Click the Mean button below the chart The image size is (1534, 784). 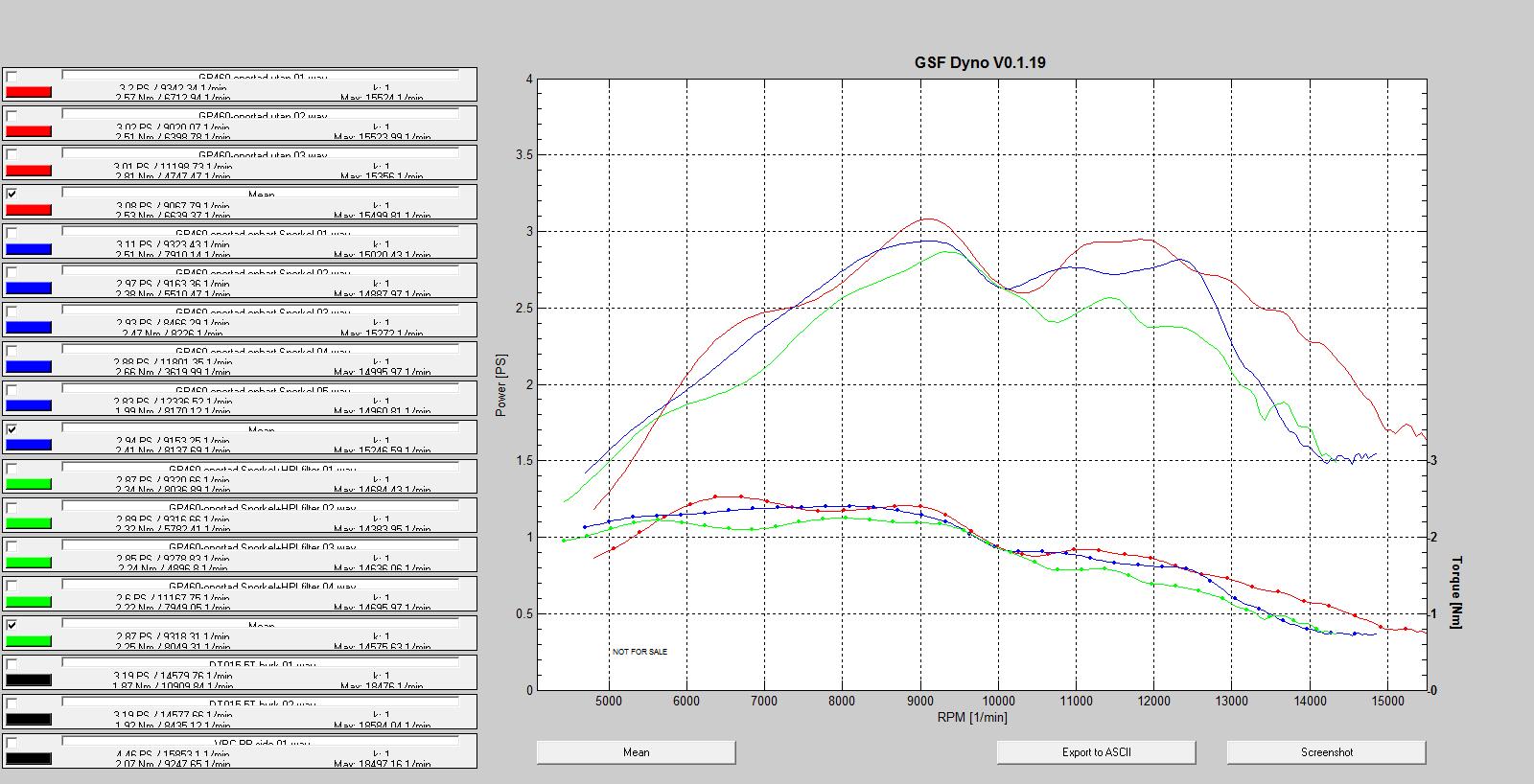point(636,752)
